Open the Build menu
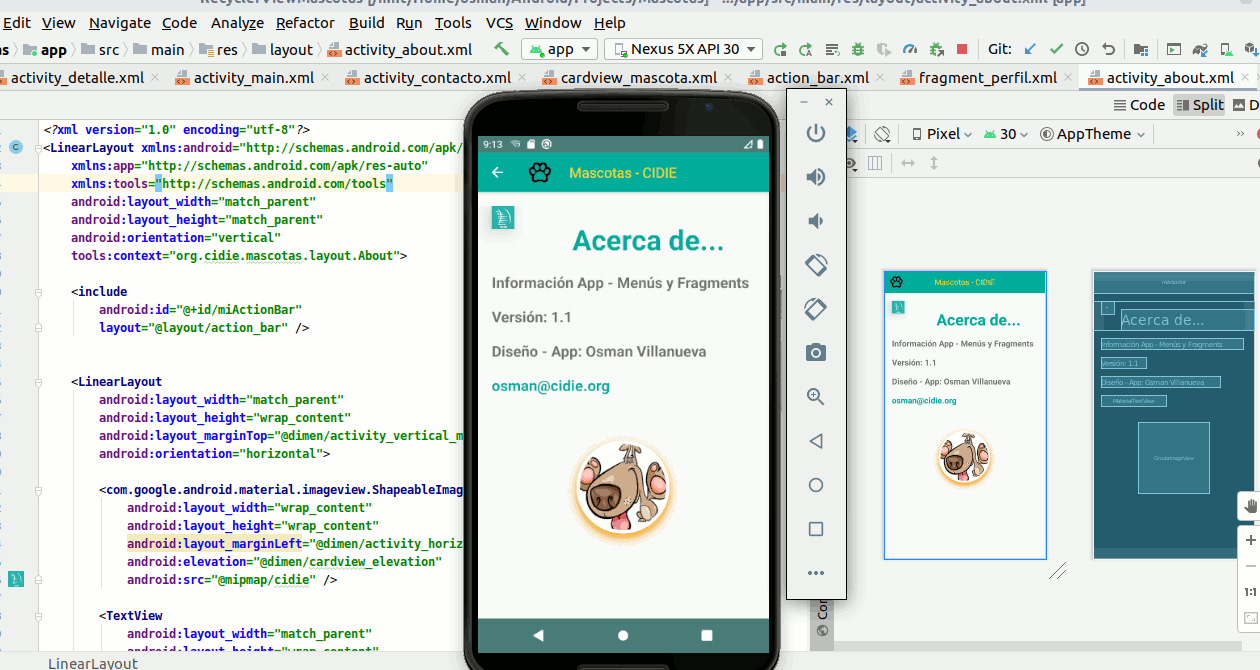This screenshot has width=1260, height=670. coord(367,22)
